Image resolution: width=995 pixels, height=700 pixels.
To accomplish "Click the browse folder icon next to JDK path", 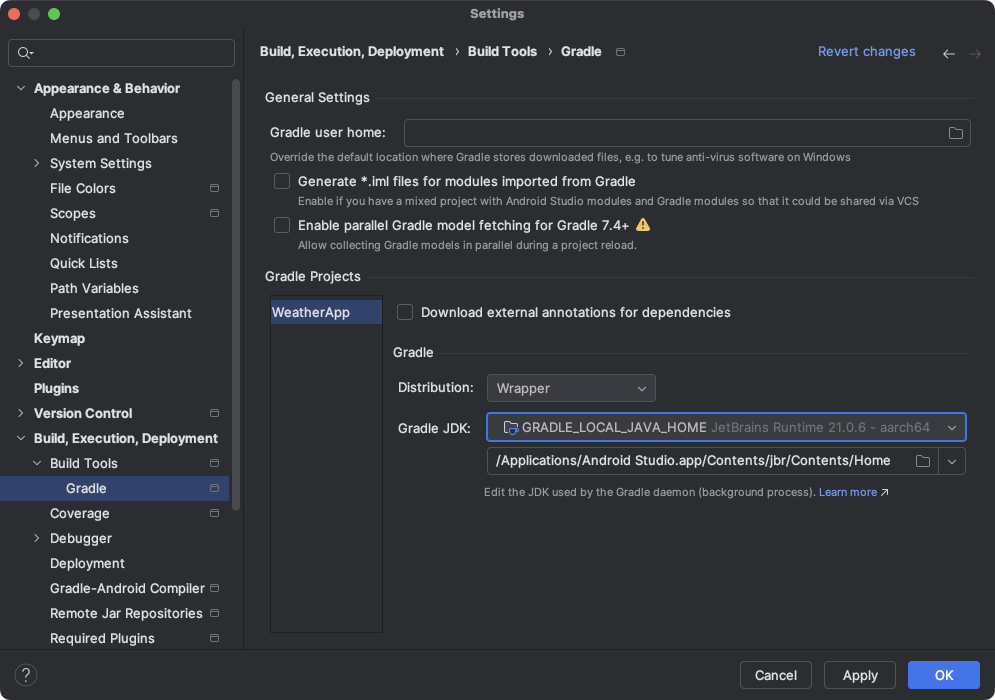I will 923,461.
